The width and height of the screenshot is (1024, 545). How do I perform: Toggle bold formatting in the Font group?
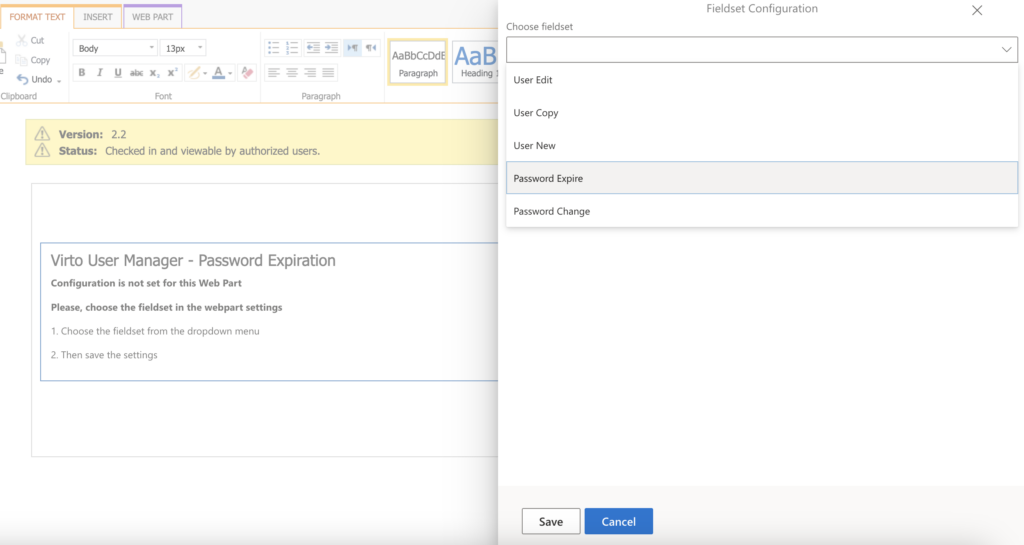[82, 73]
